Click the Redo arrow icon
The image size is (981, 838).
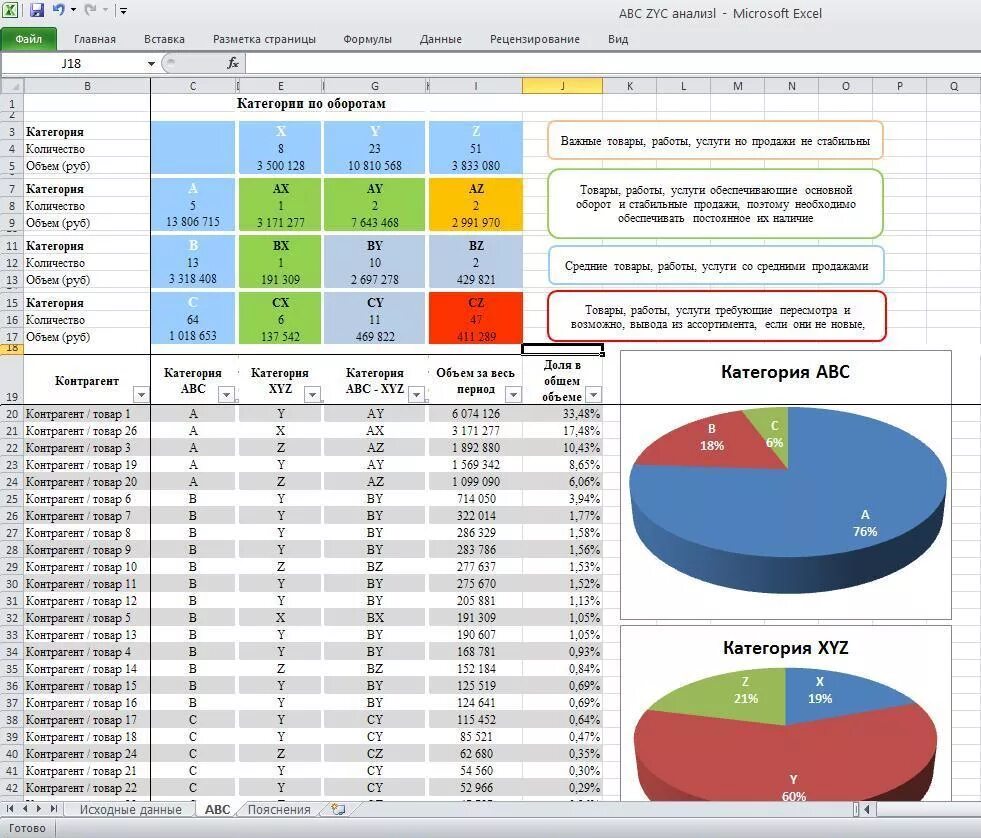91,10
